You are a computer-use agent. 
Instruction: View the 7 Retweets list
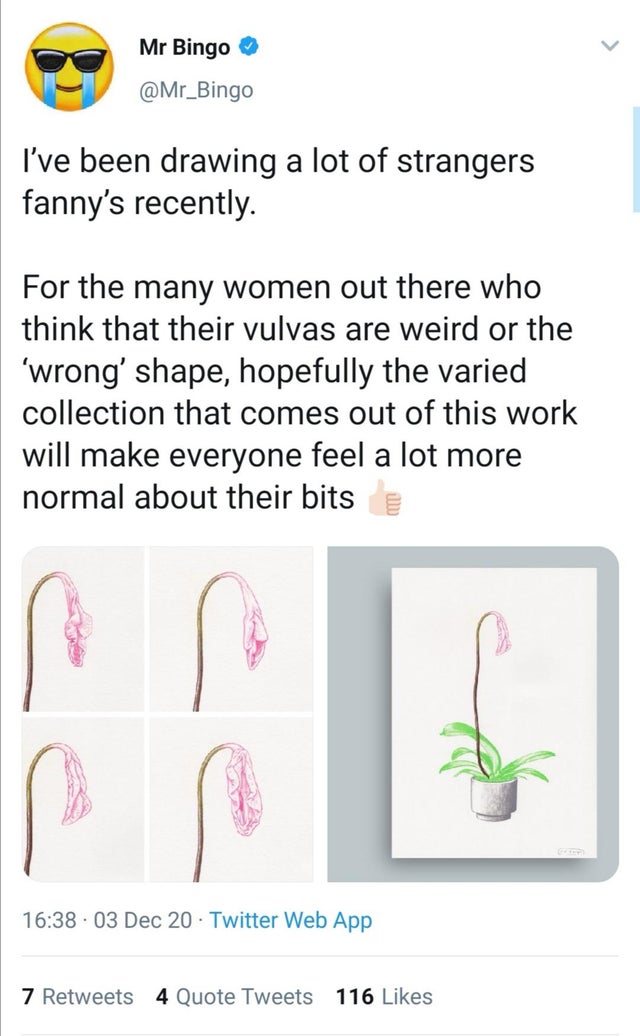[x=78, y=996]
